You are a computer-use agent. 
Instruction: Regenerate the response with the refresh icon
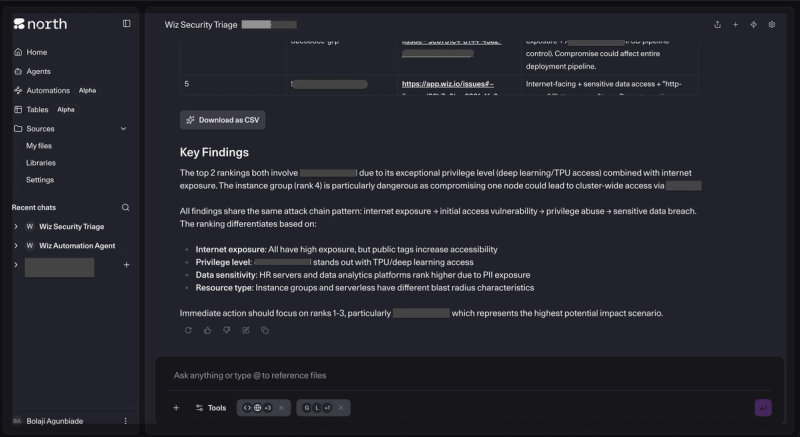click(x=188, y=330)
